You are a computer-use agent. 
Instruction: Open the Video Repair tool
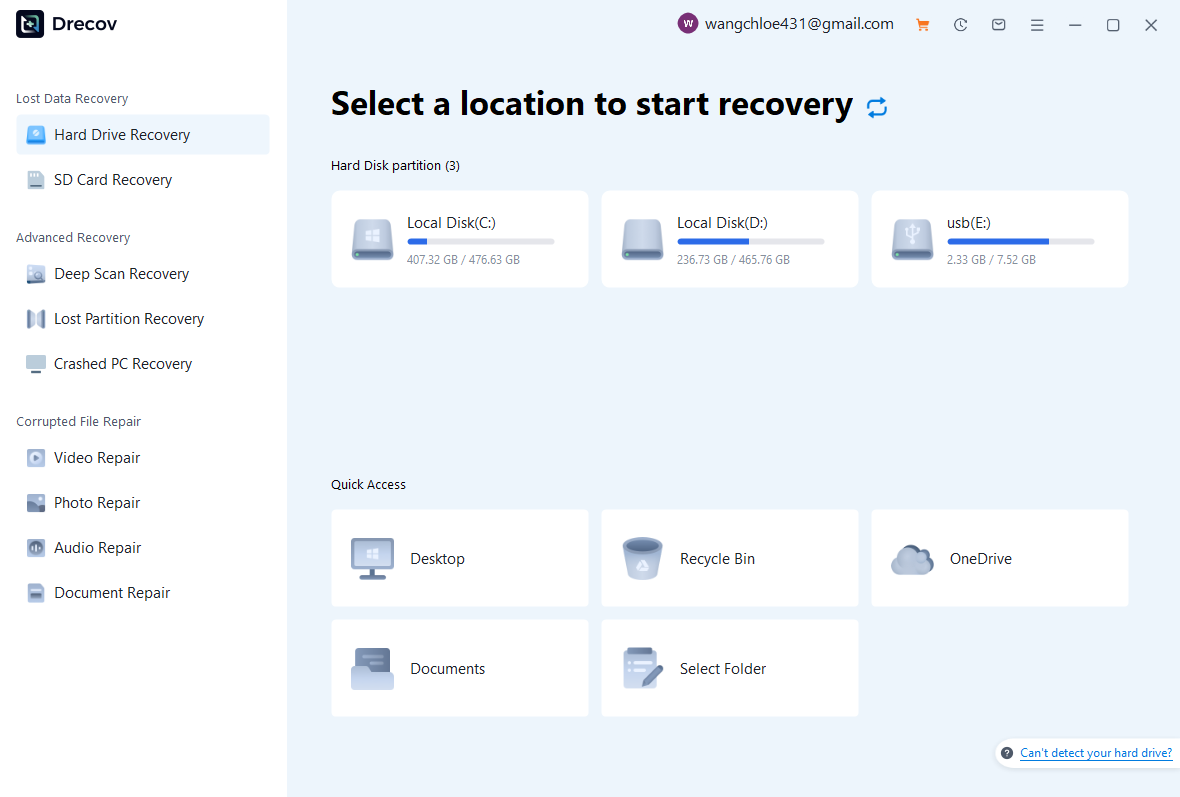click(96, 458)
